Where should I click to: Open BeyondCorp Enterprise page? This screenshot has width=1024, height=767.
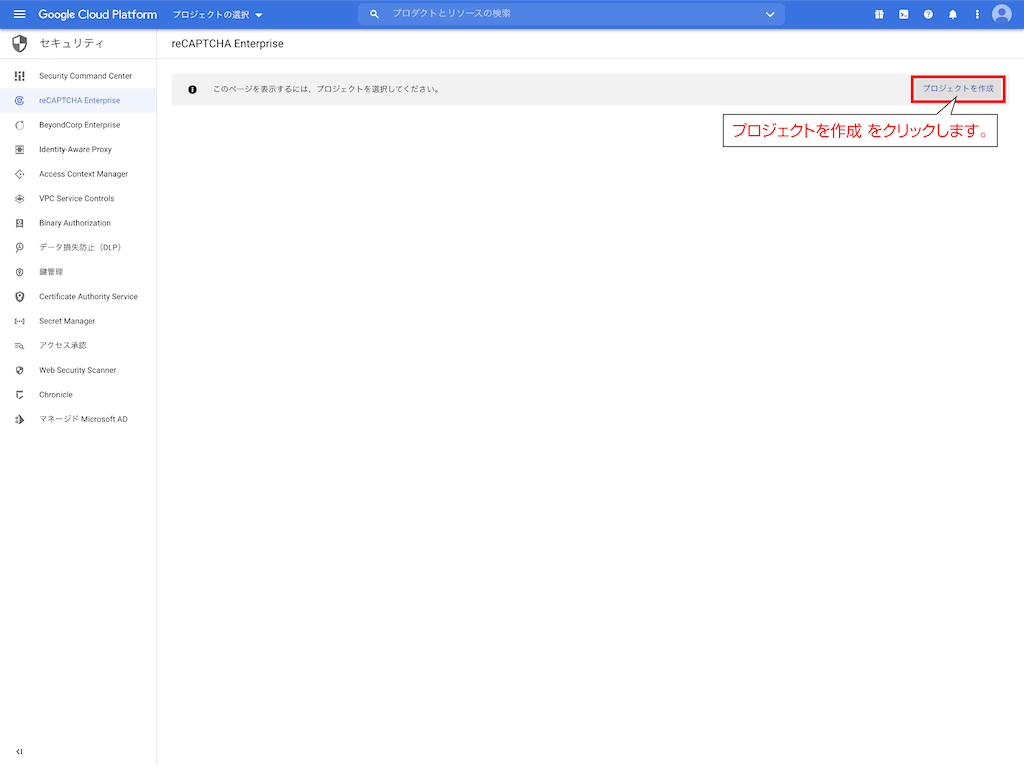tap(80, 125)
